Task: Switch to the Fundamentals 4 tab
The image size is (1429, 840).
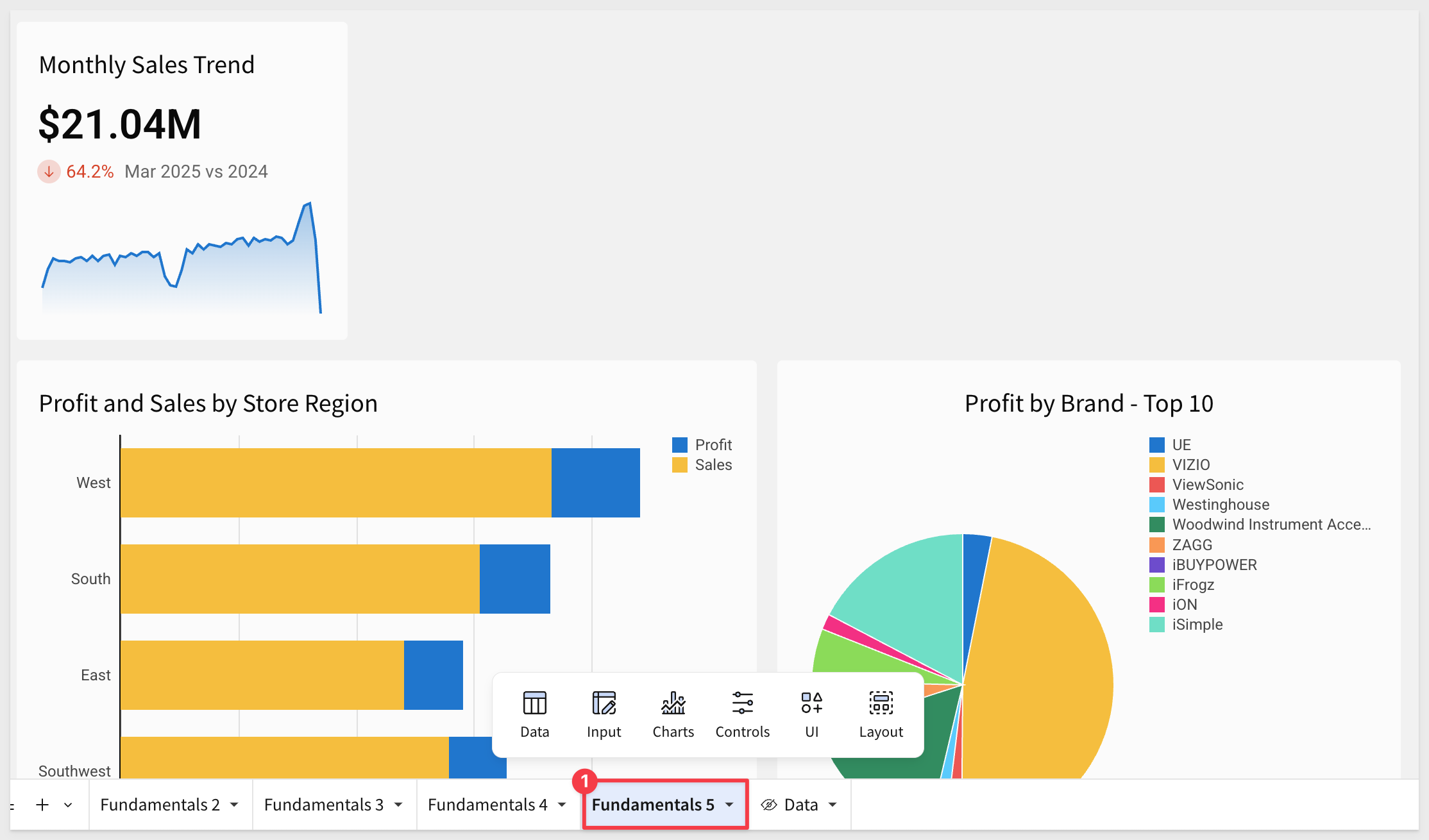Action: [487, 805]
